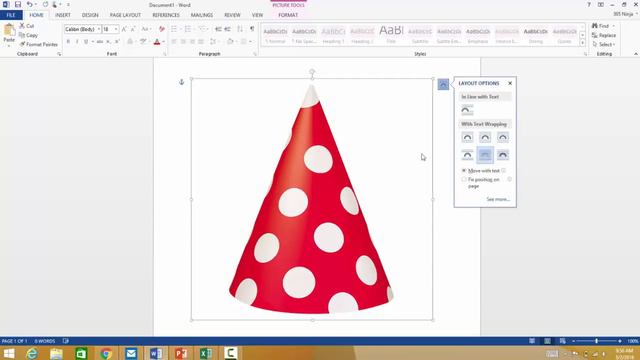Viewport: 640px width, 360px height.
Task: Open the Text Effects menu
Action: click(x=130, y=42)
